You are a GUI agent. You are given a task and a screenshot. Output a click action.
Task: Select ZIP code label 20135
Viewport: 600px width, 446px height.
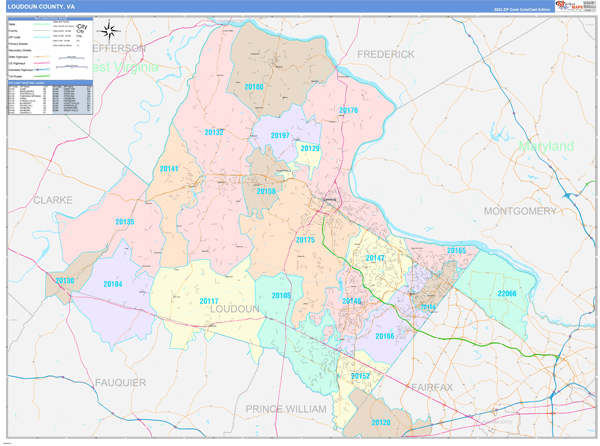(125, 222)
